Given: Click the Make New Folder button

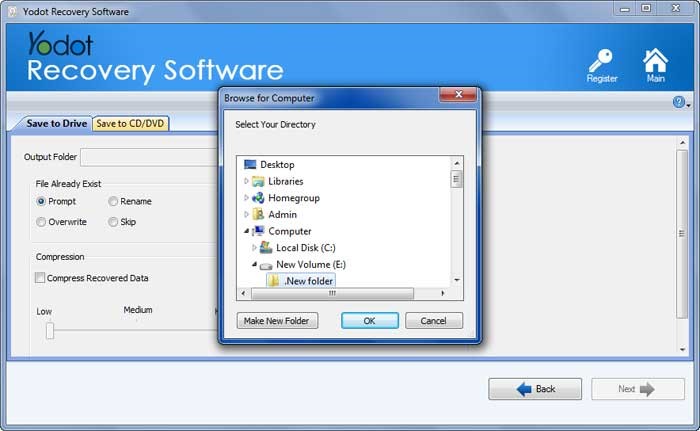Looking at the screenshot, I should pos(277,321).
